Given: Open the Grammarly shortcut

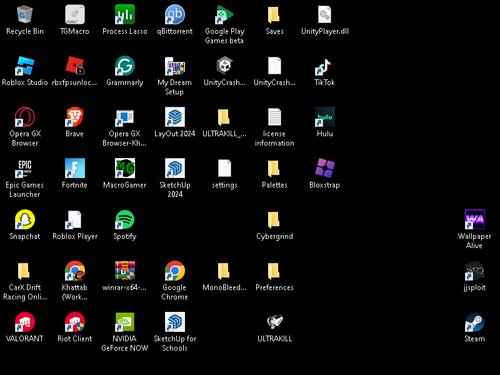Looking at the screenshot, I should (125, 66).
